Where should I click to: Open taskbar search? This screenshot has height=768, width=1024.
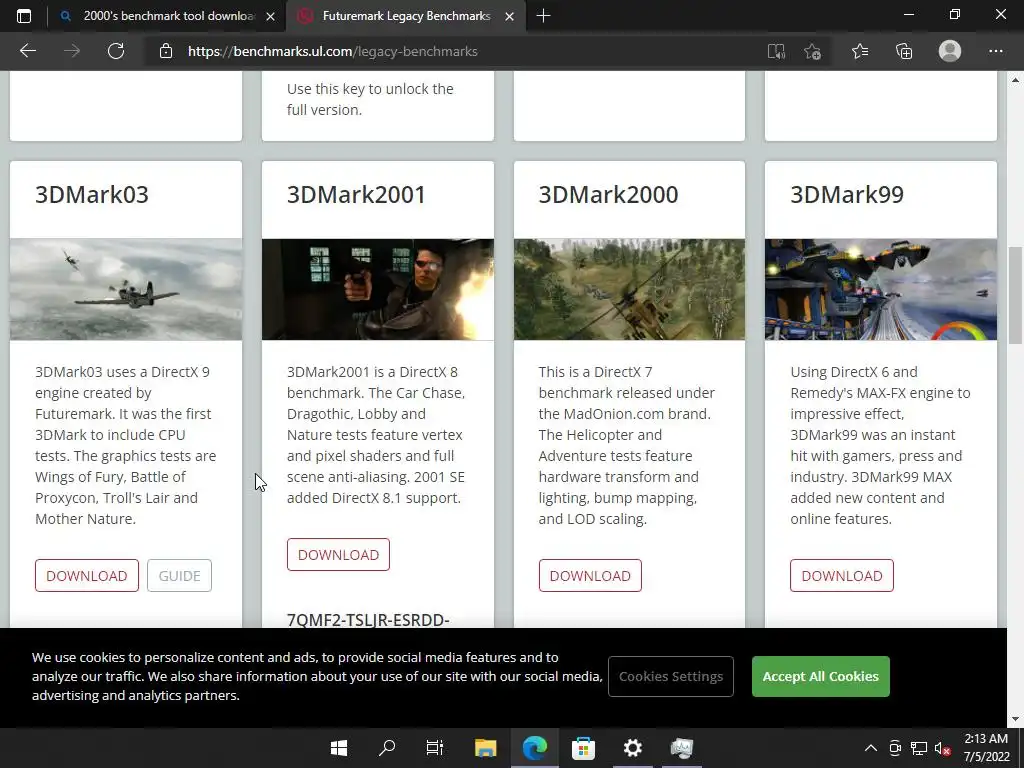click(x=387, y=748)
